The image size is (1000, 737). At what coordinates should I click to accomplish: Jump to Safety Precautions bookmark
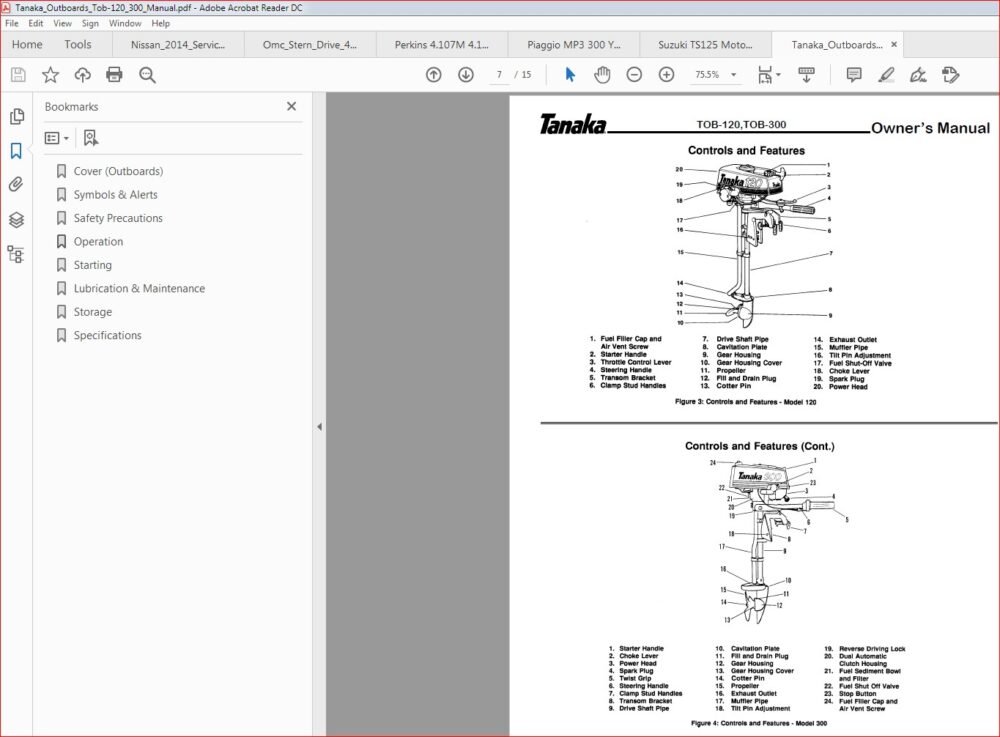(118, 218)
